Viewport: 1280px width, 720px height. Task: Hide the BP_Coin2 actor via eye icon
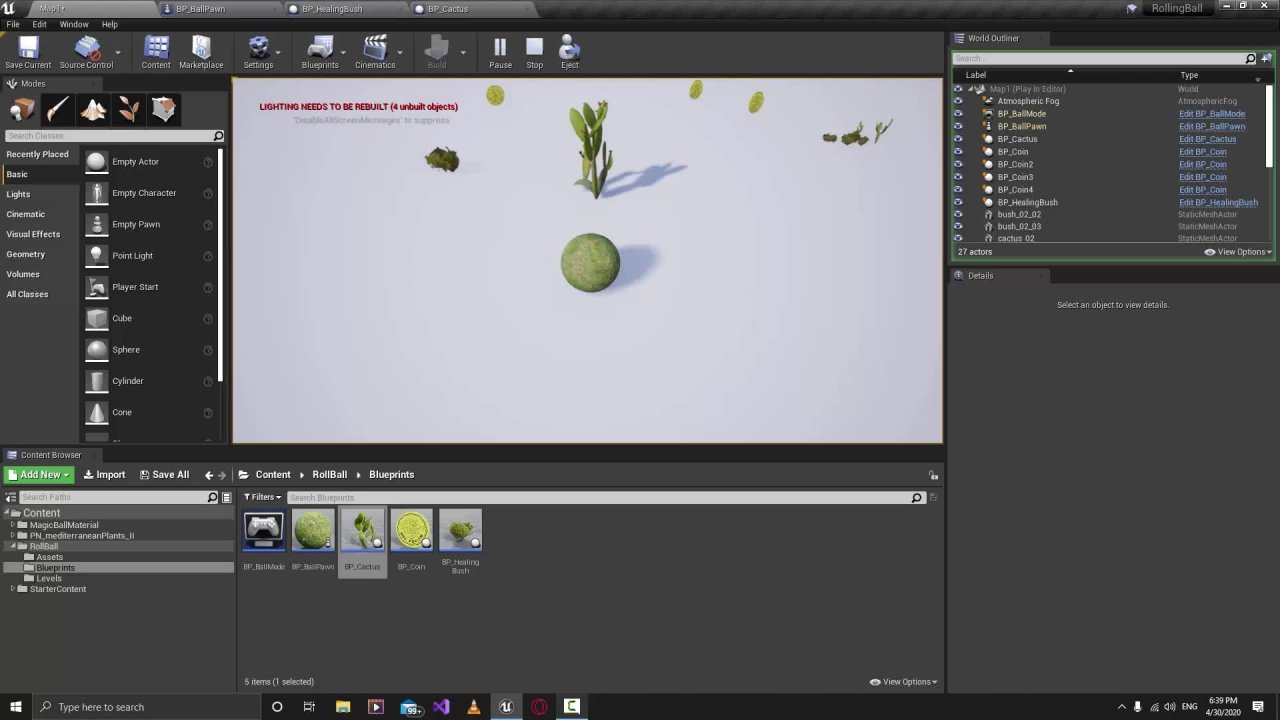(x=958, y=164)
